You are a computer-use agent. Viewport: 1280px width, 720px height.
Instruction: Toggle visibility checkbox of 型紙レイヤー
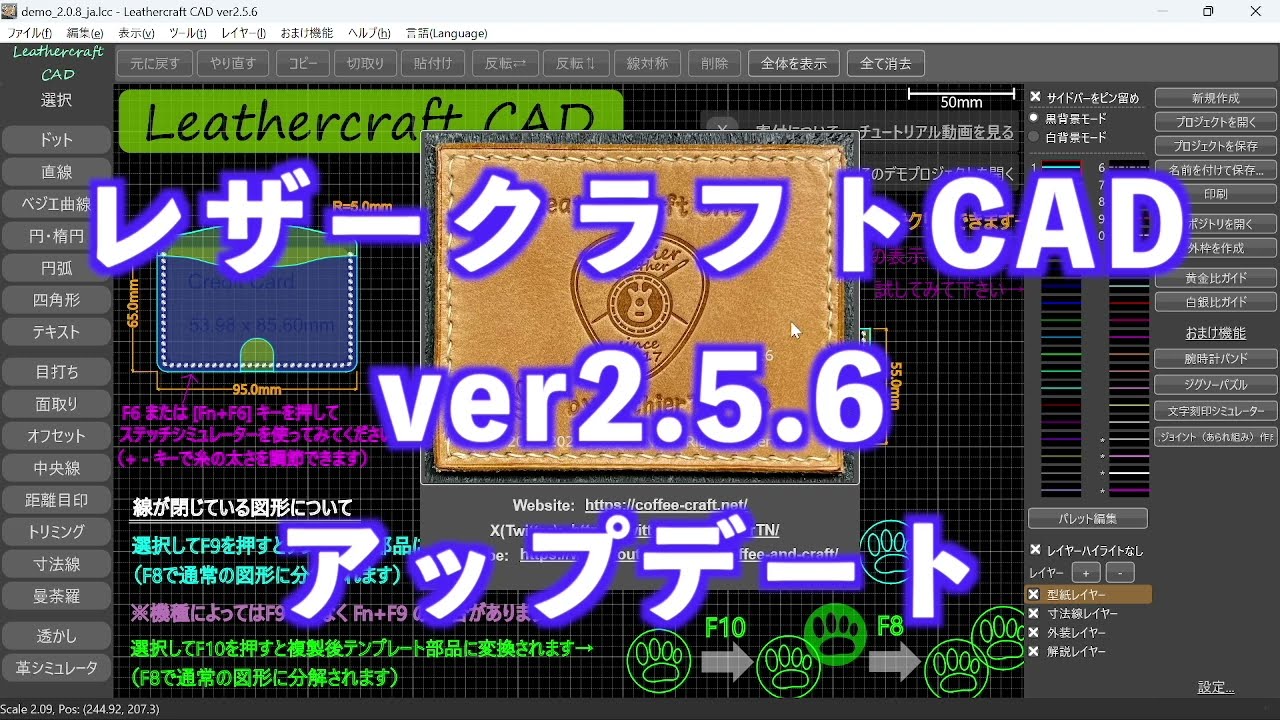click(1034, 594)
